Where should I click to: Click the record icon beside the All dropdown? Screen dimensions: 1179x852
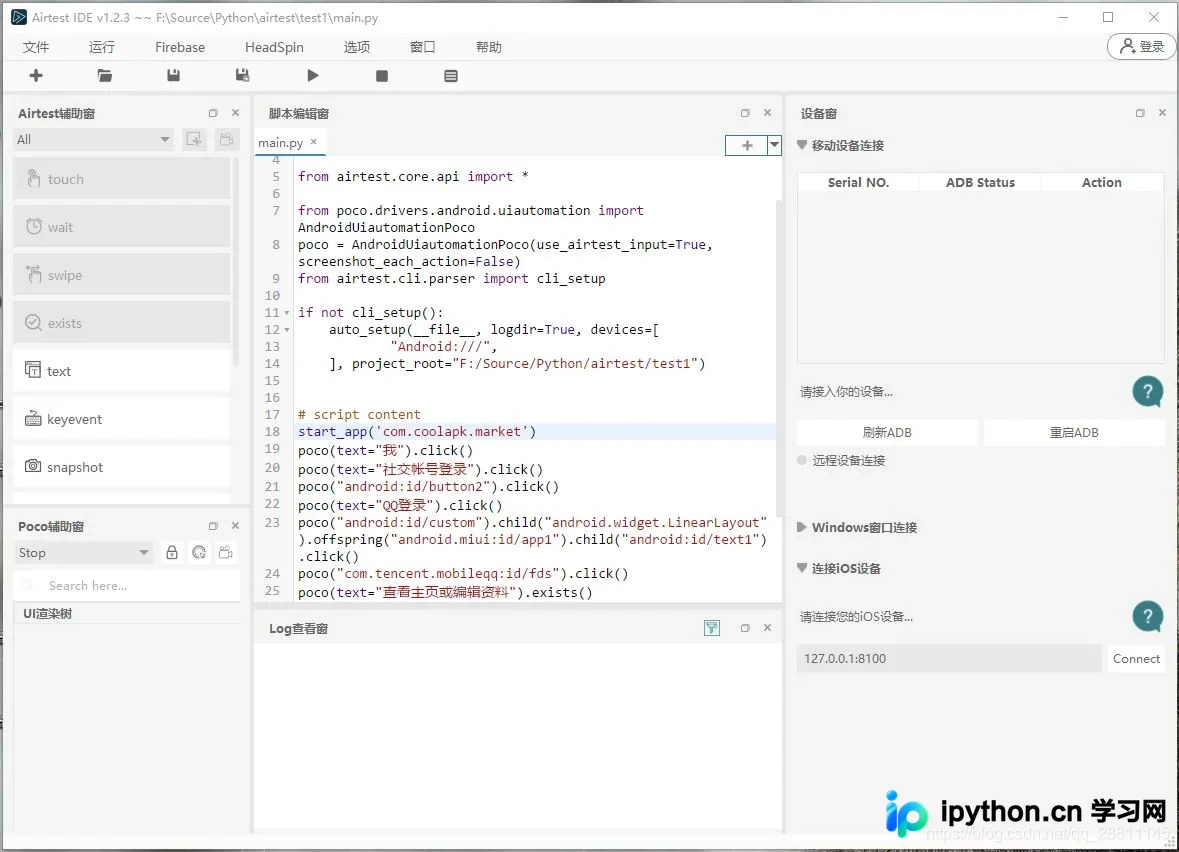[x=194, y=139]
